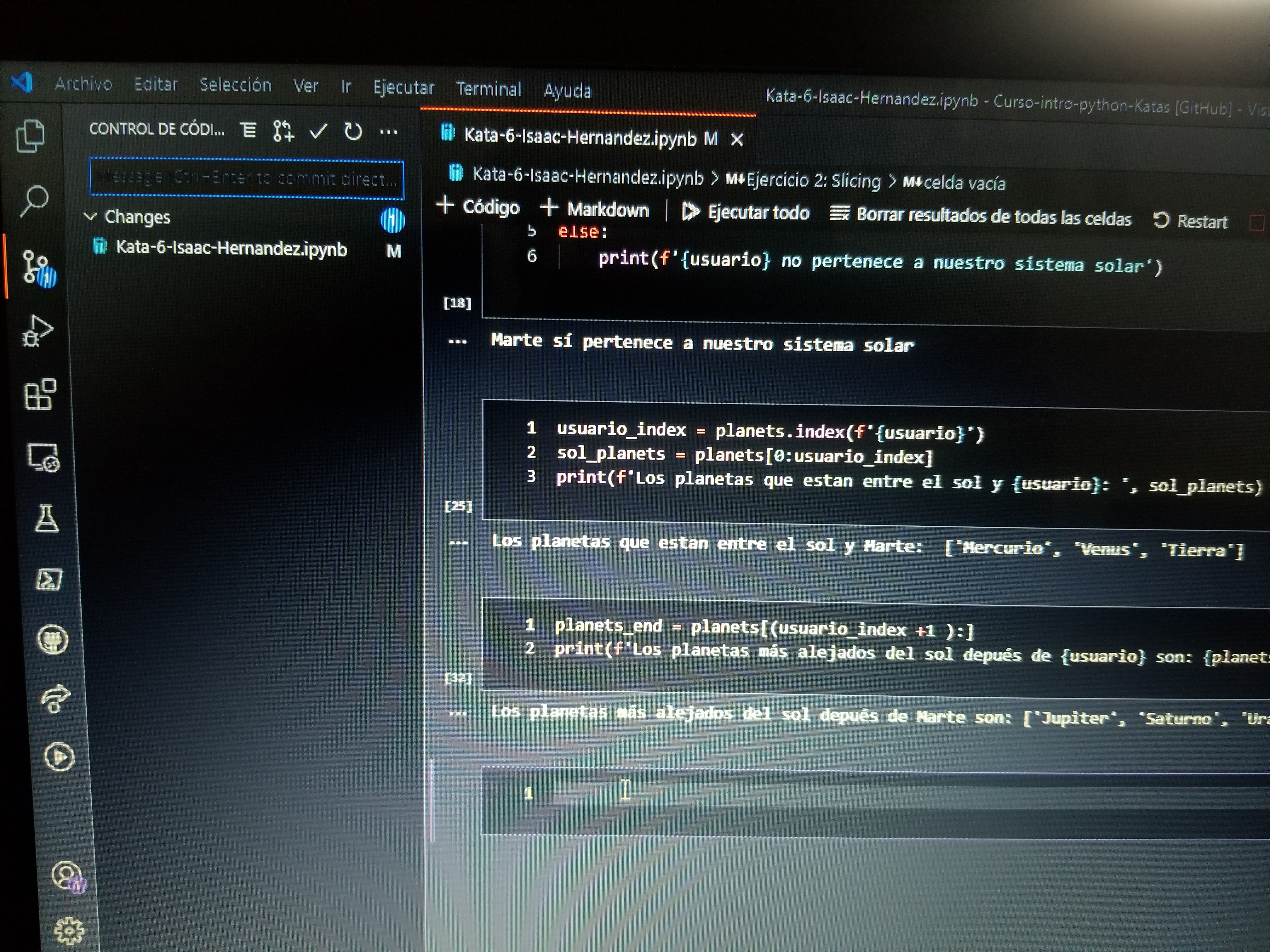The height and width of the screenshot is (952, 1270).
Task: Click the M status of the changed file
Action: click(x=394, y=251)
